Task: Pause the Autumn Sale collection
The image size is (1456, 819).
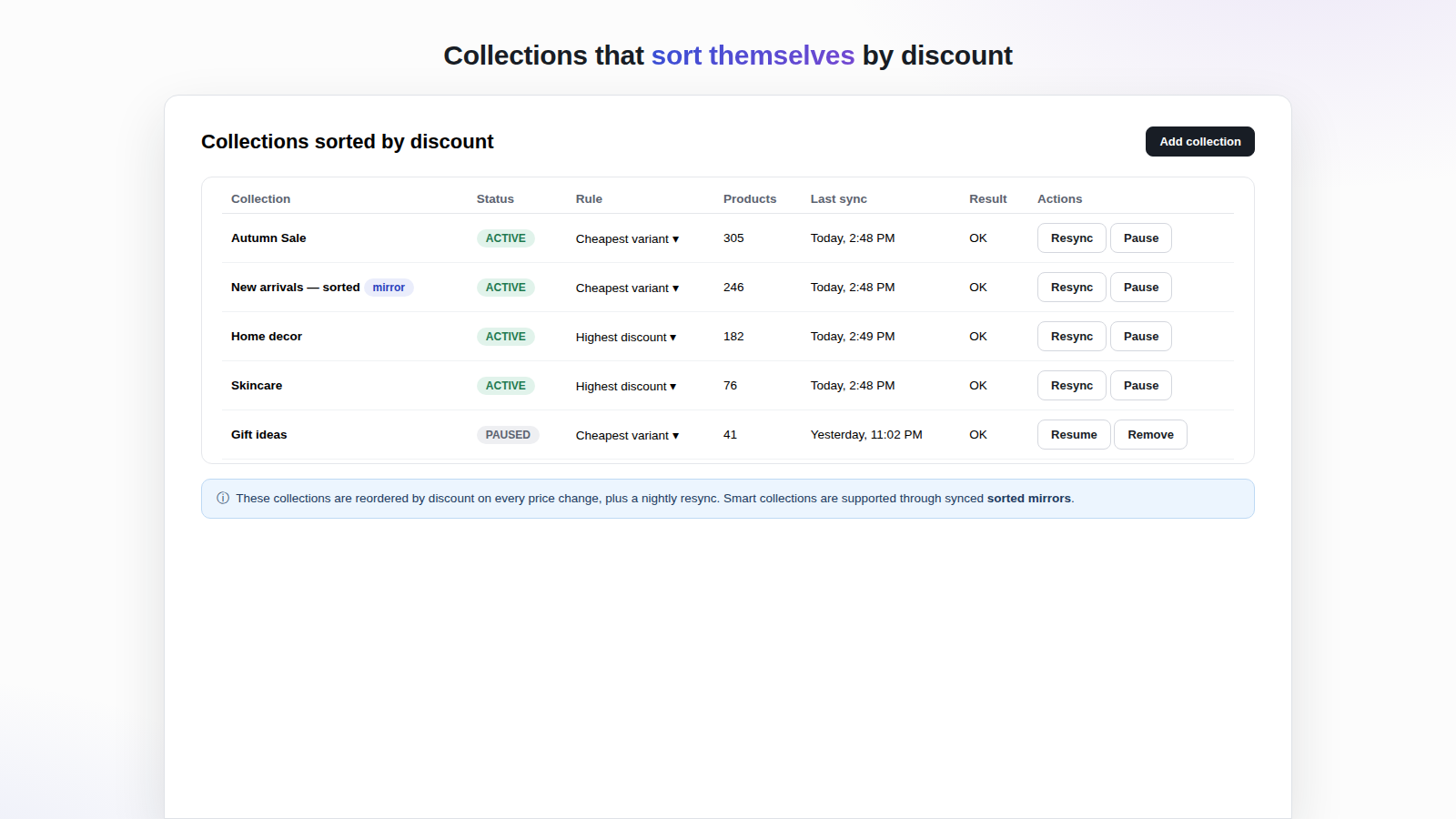Action: click(x=1141, y=238)
